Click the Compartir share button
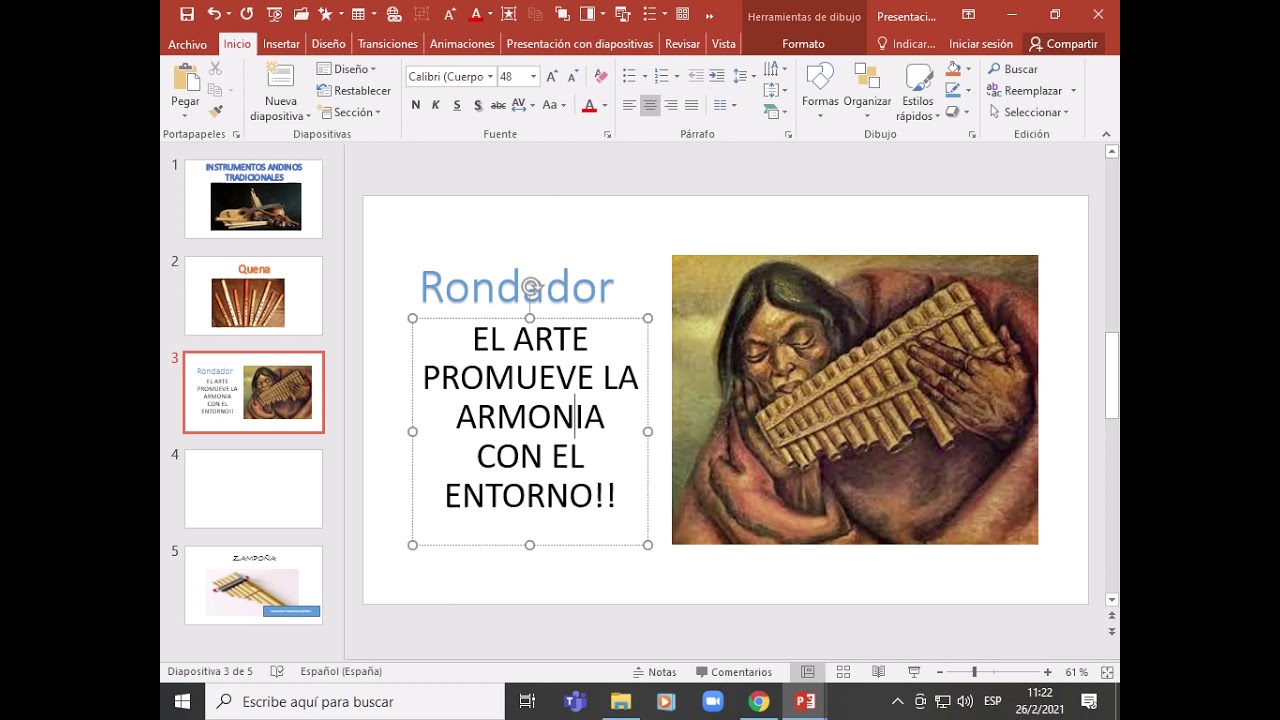The width and height of the screenshot is (1280, 720). coord(1063,44)
